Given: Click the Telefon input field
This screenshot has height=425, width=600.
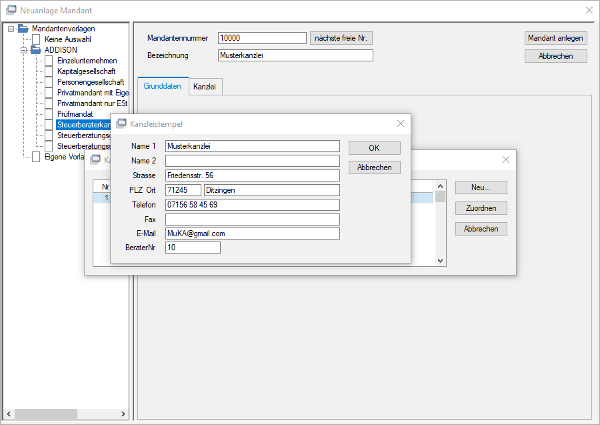Looking at the screenshot, I should [252, 205].
